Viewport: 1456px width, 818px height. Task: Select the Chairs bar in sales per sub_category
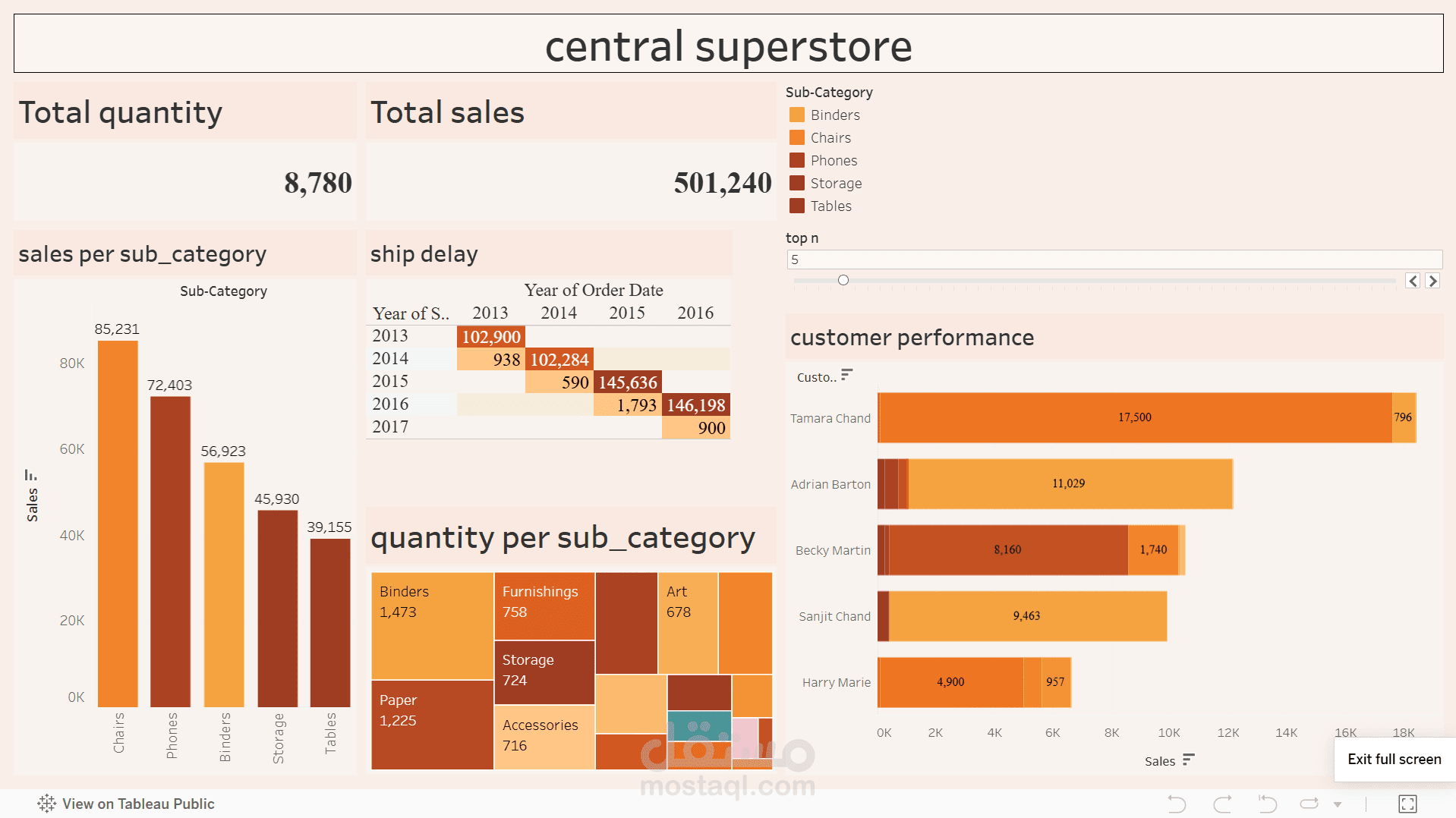coord(118,524)
